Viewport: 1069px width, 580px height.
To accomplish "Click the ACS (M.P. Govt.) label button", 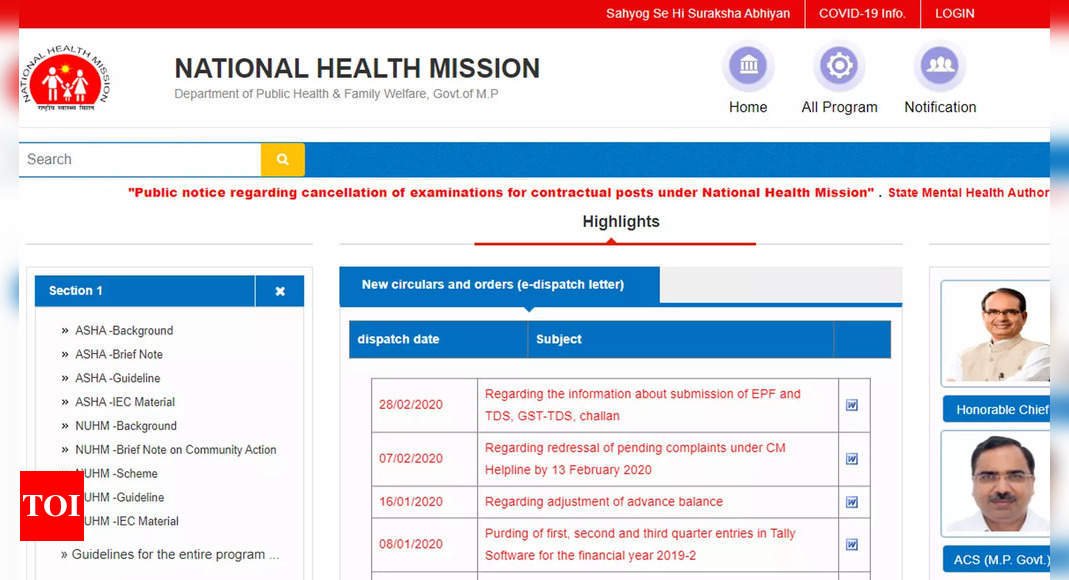I will pos(997,560).
